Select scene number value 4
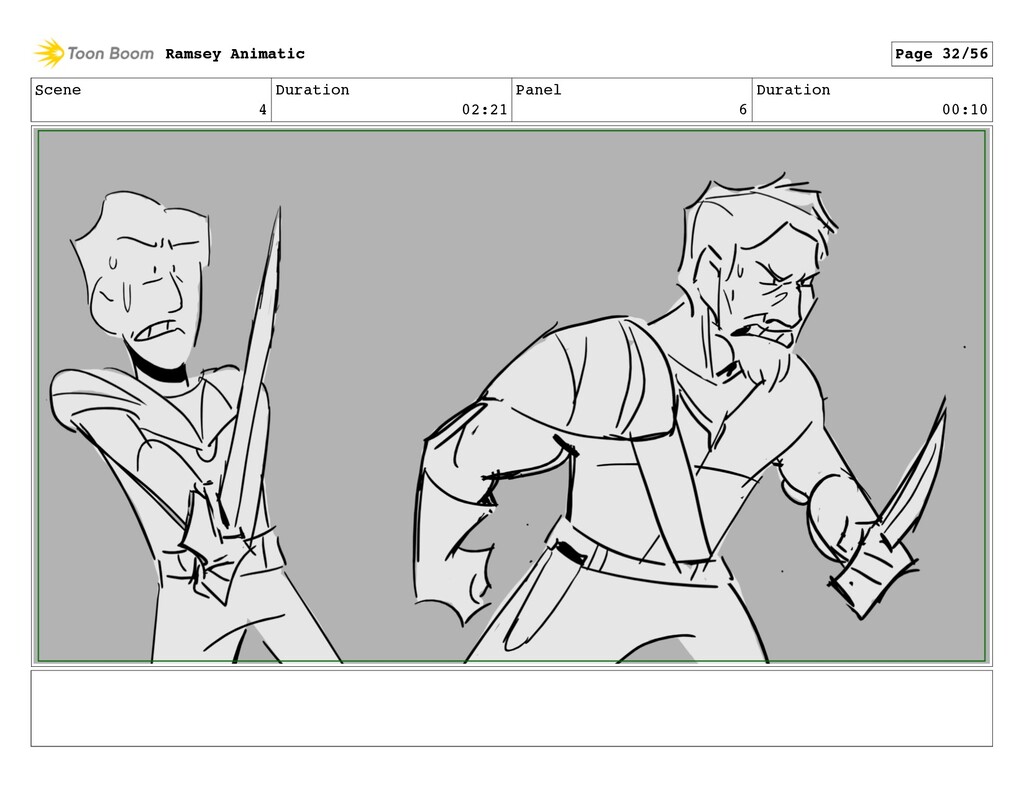 tap(263, 110)
